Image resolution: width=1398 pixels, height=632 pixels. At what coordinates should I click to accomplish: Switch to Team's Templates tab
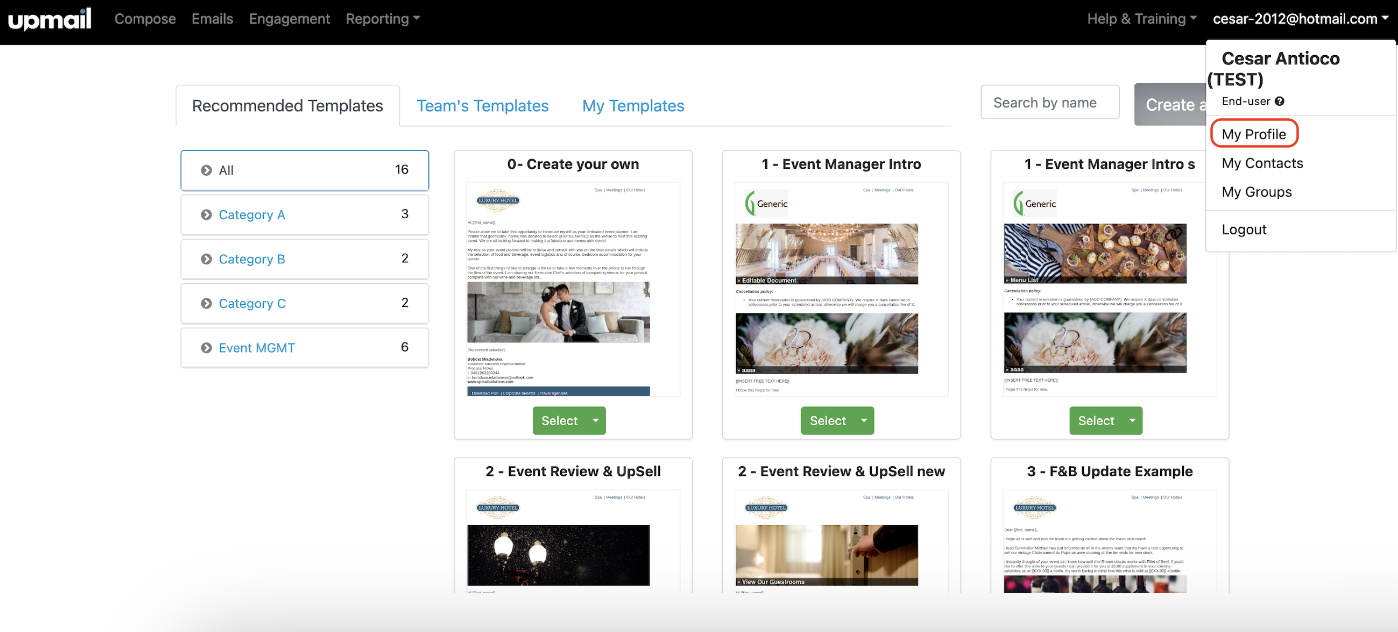482,106
